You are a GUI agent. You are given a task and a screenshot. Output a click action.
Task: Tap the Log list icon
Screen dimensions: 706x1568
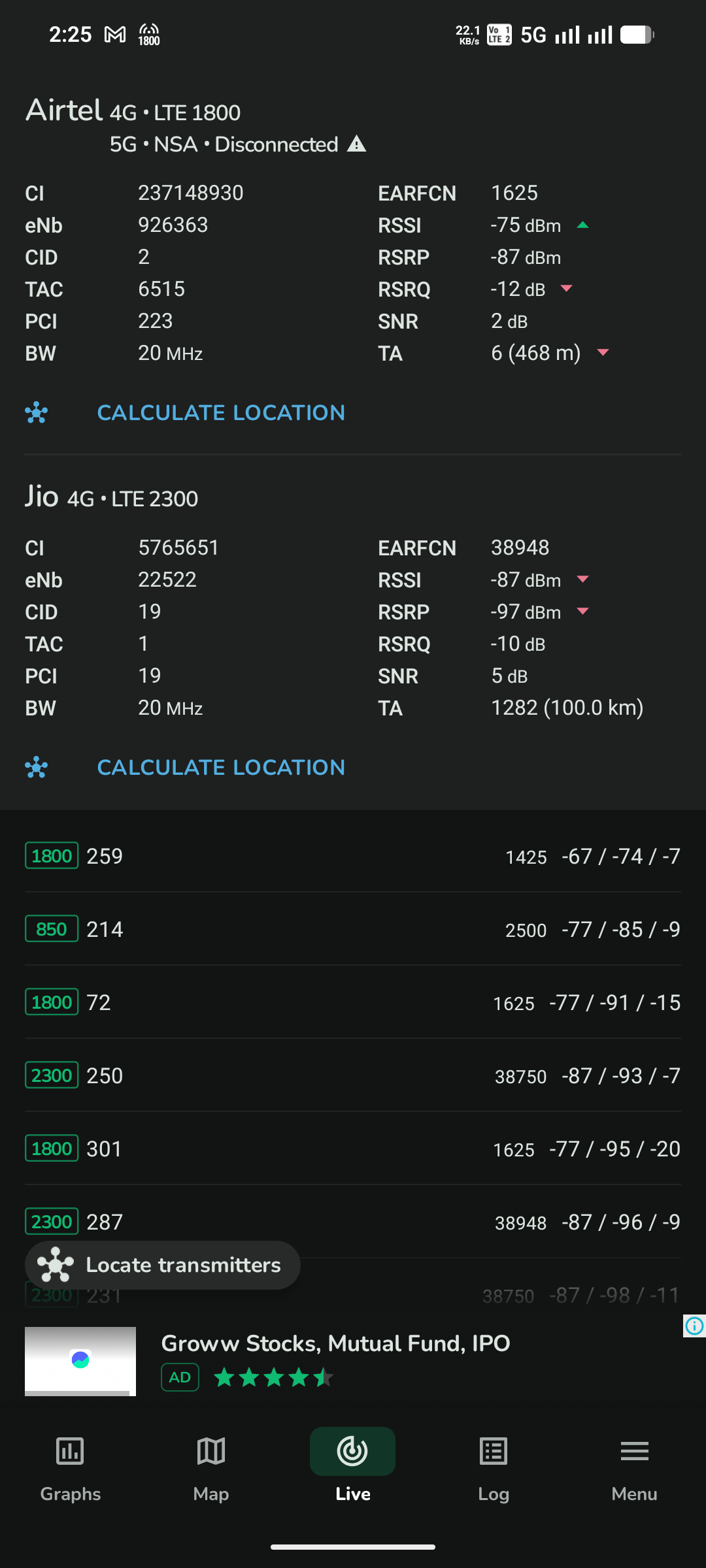click(493, 1452)
